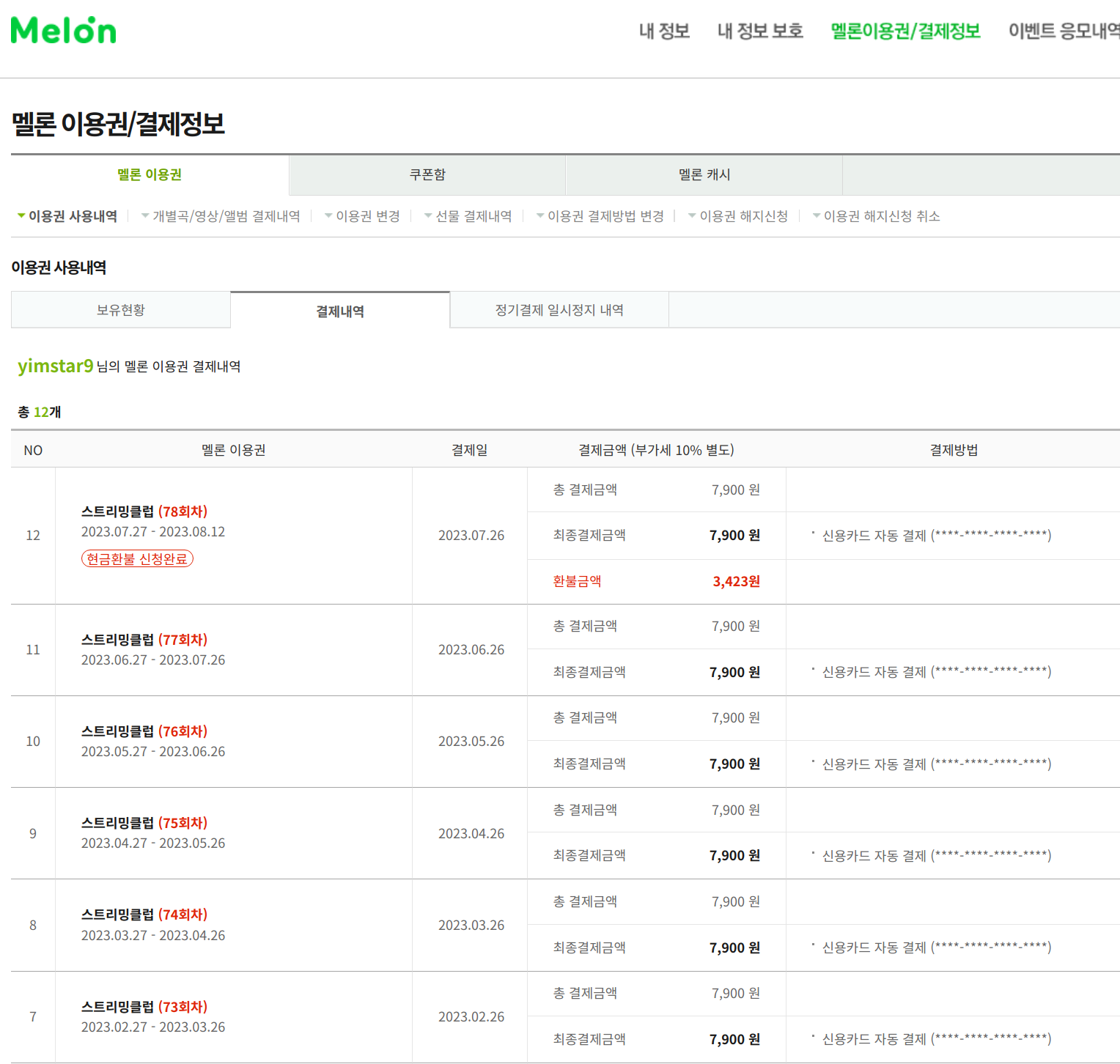This screenshot has height=1064, width=1120.
Task: Select 멜론이용권/결제정보 menu
Action: pyautogui.click(x=905, y=31)
